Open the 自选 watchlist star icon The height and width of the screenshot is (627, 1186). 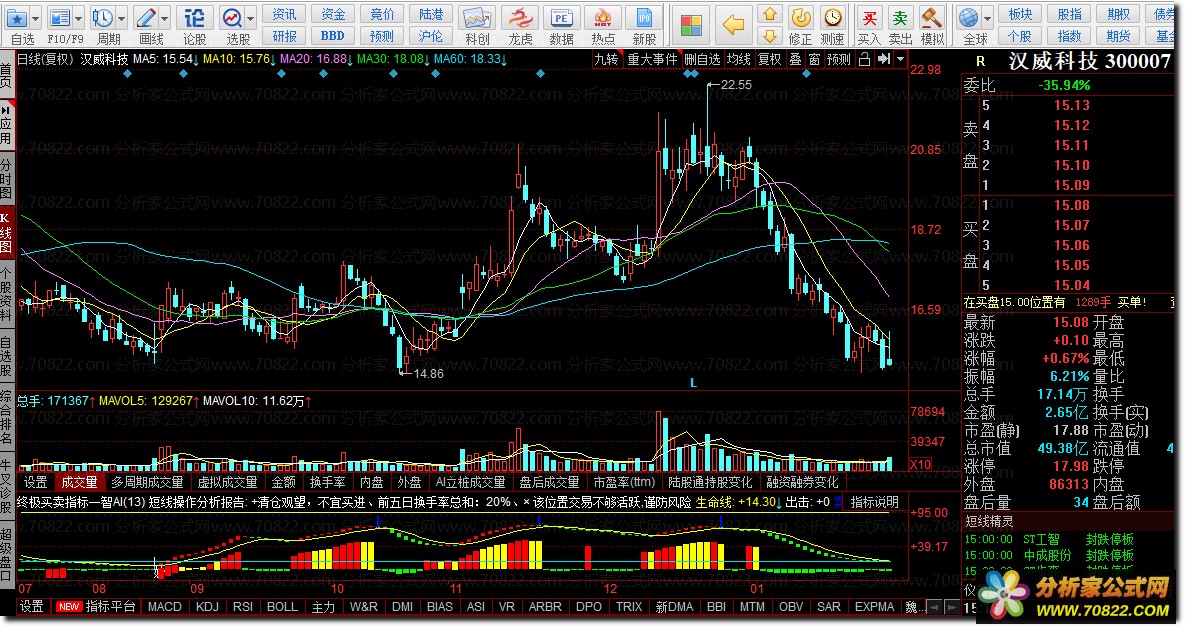pos(17,18)
